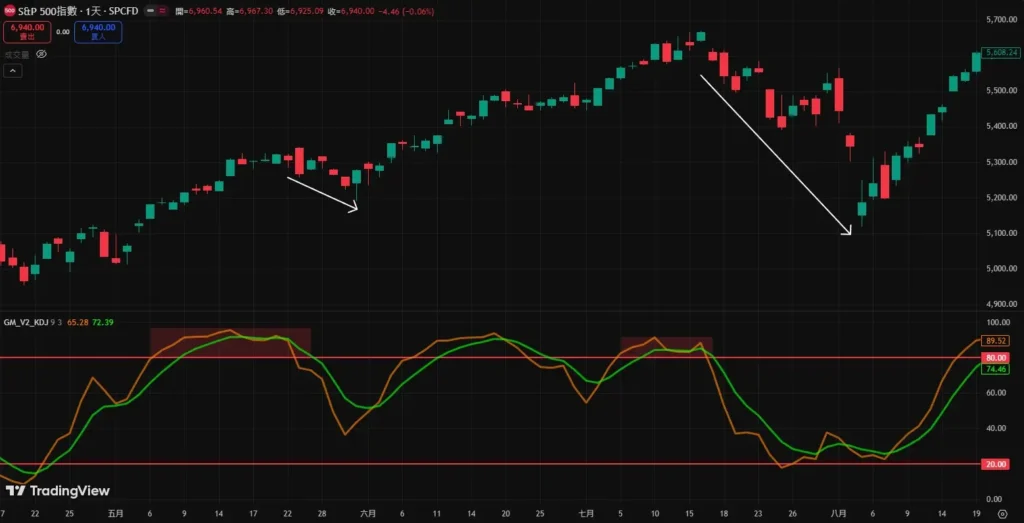This screenshot has height=523, width=1024.
Task: Click the orange 89.52 KDJ value label
Action: click(996, 341)
